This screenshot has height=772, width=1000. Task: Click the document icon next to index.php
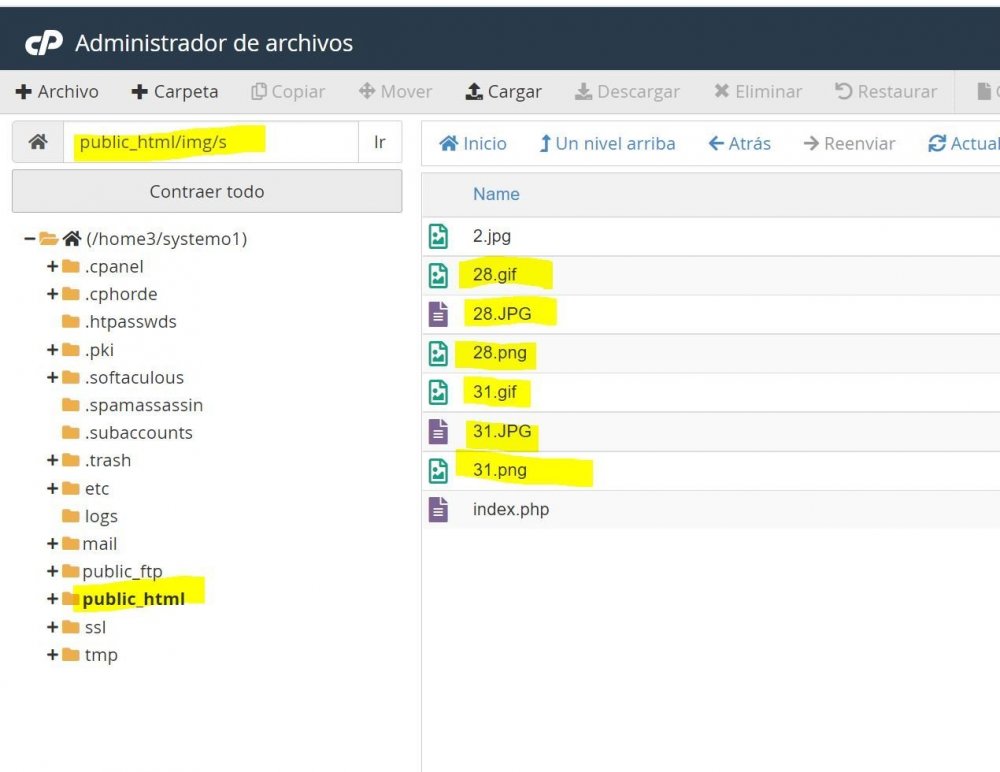[x=438, y=509]
